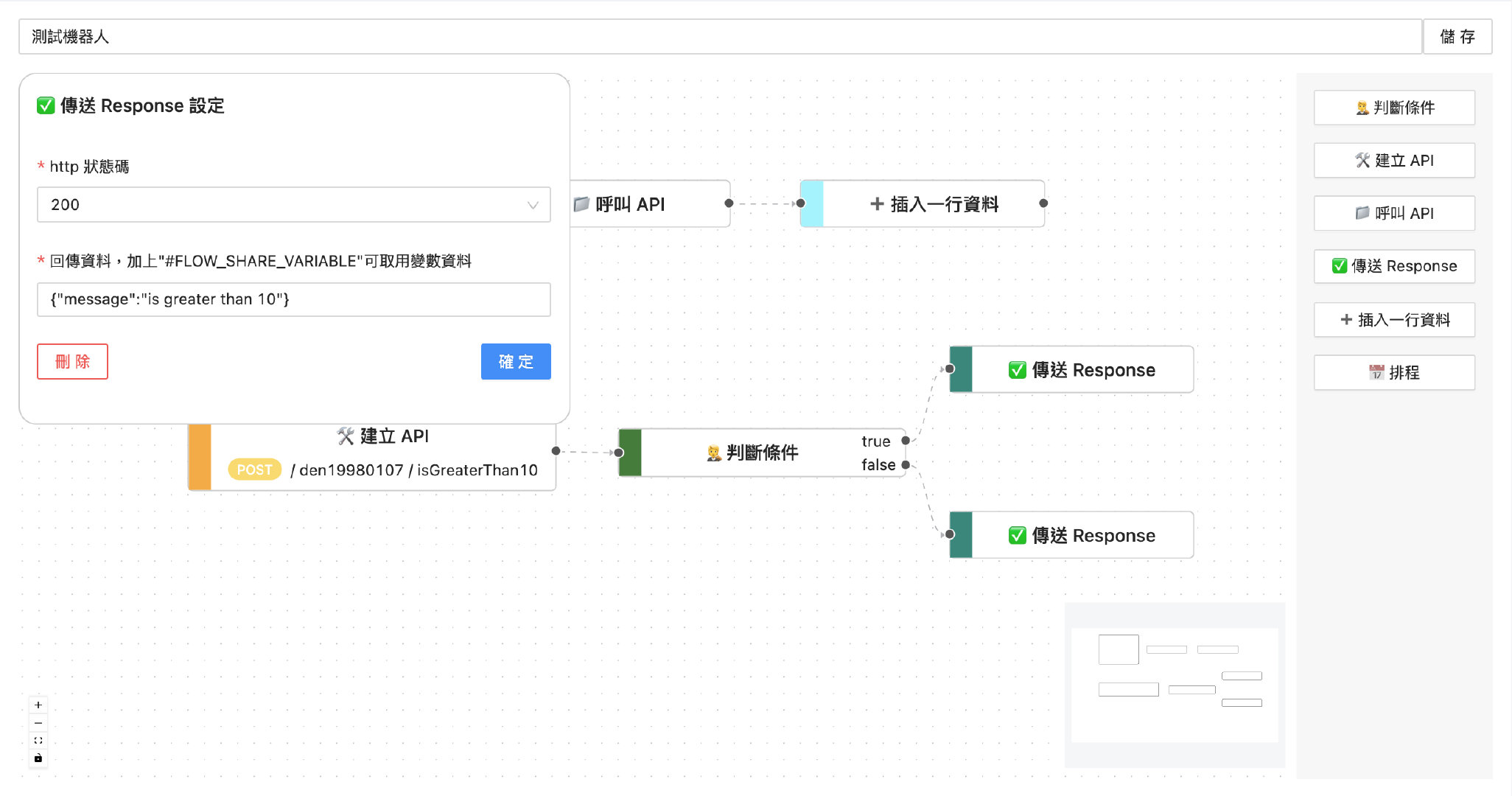Click the 回傳資料 JSON input field
Screen dimensions: 1512x796
294,299
